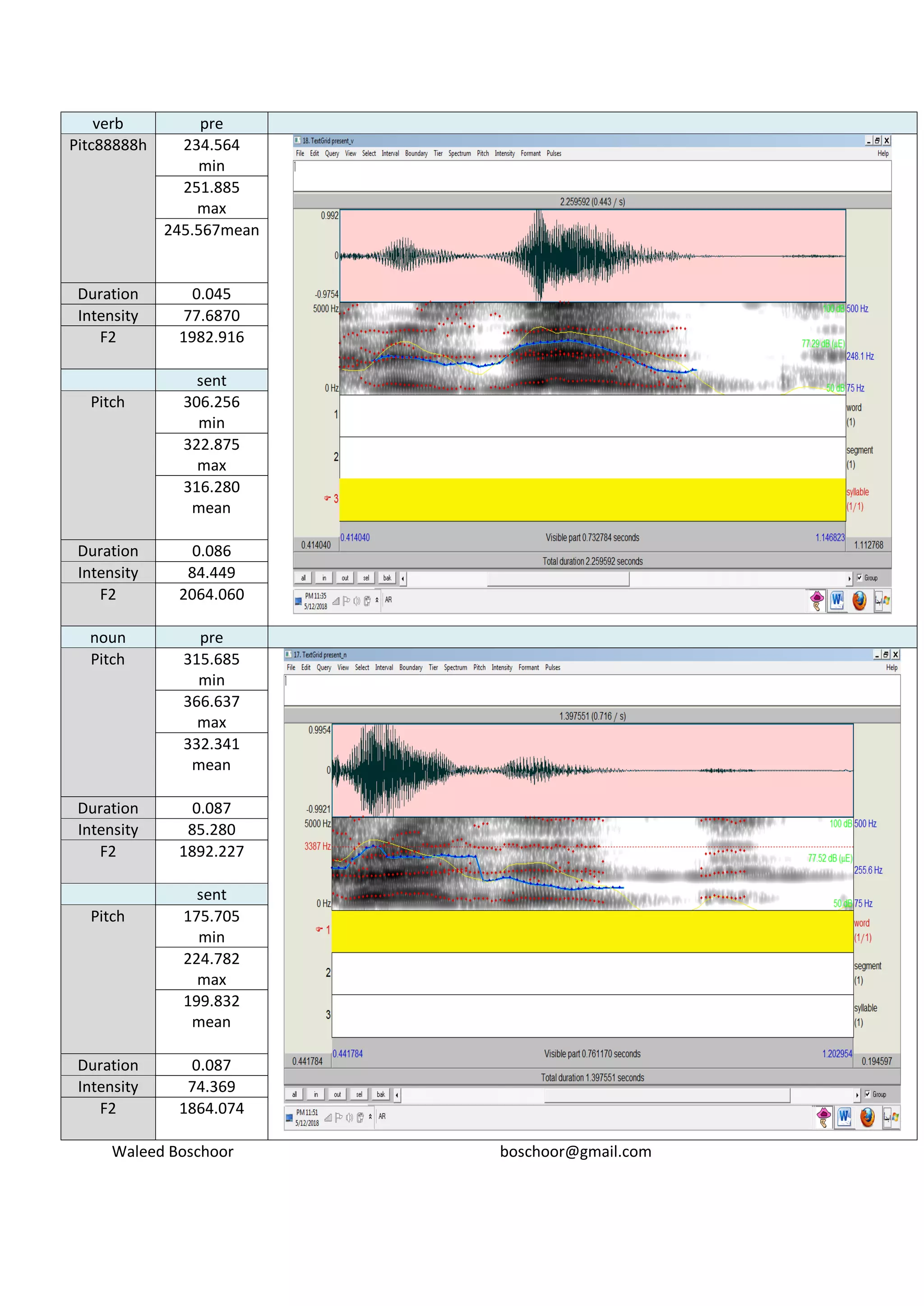924x1306 pixels.
Task: Click the 'out' zoom button in present_n window
Action: pyautogui.click(x=337, y=1094)
